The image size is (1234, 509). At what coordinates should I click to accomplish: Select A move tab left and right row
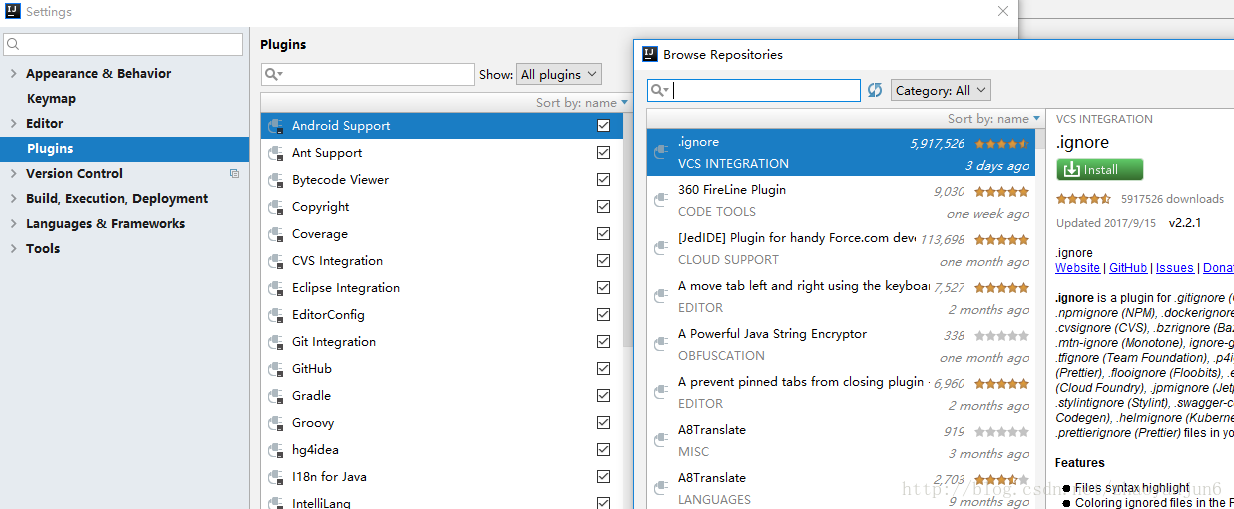[841, 297]
